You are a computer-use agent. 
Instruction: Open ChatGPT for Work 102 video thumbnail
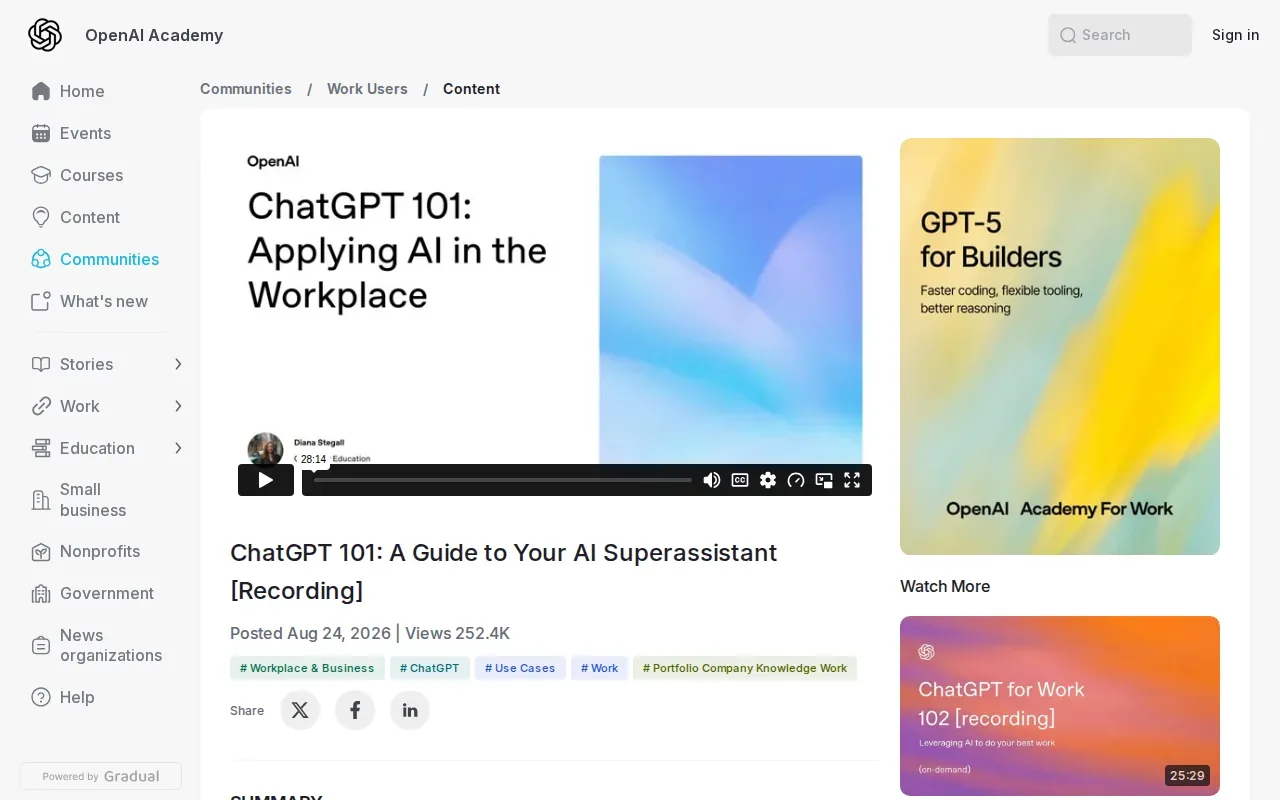pyautogui.click(x=1060, y=706)
